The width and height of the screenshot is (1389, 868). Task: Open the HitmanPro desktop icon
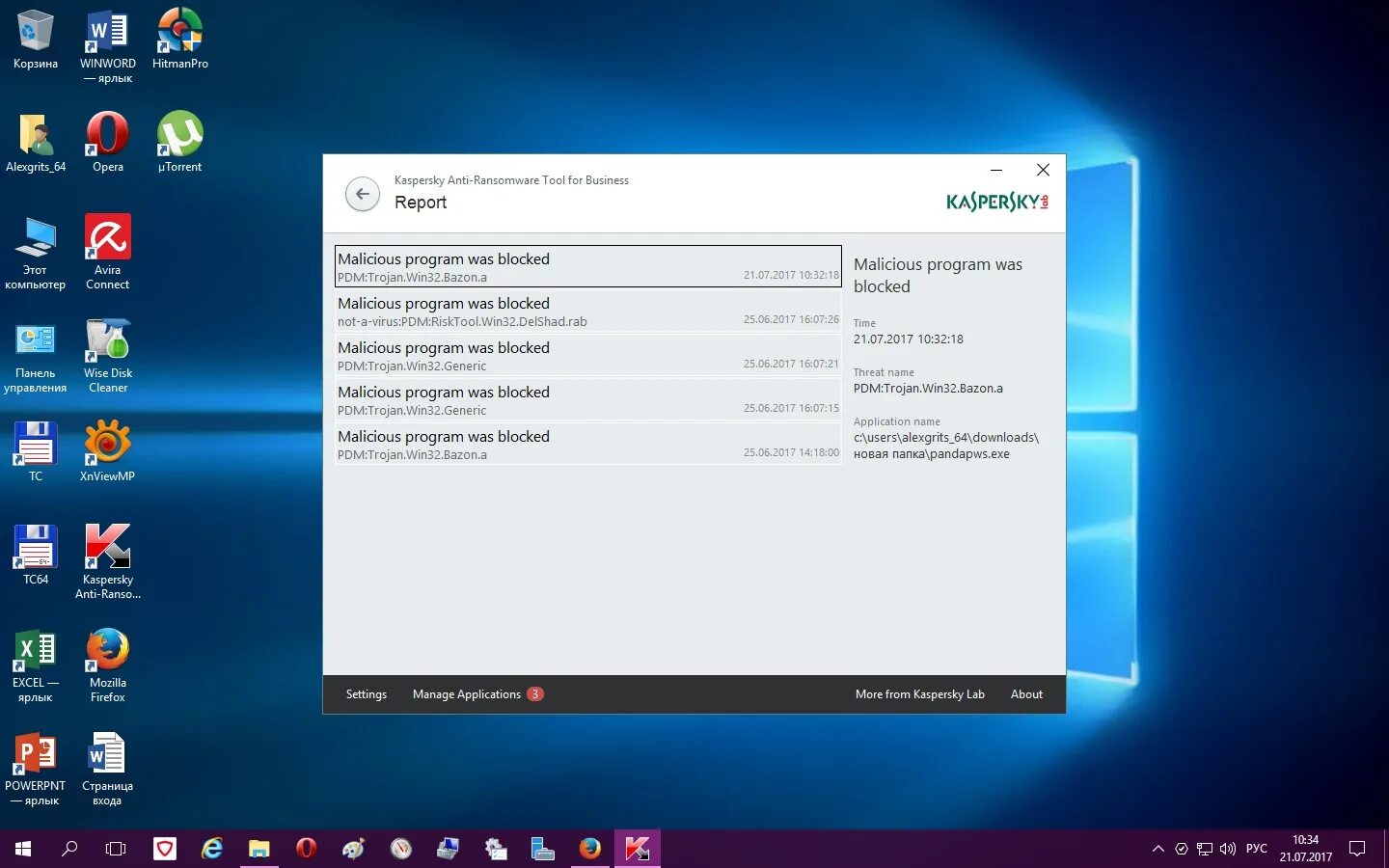pyautogui.click(x=180, y=41)
